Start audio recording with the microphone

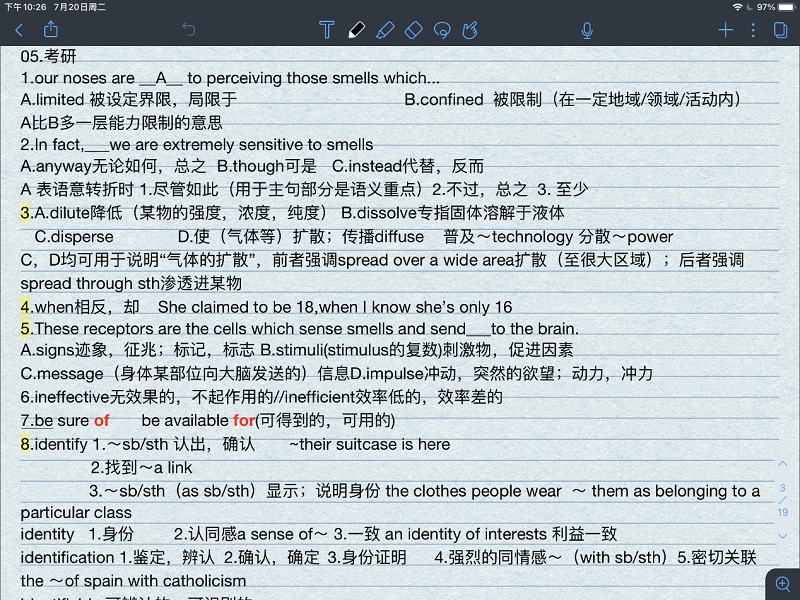(588, 30)
